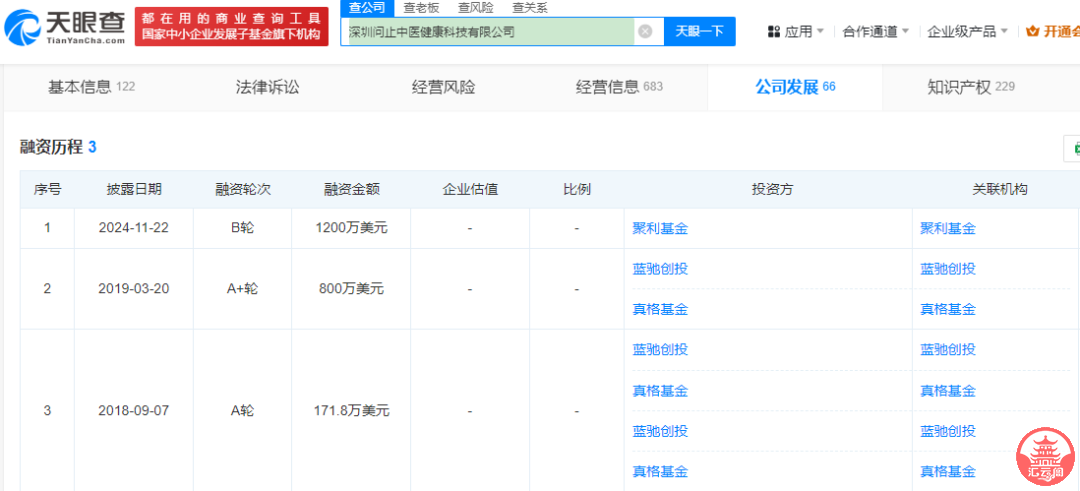Switch to the 查公司 search tab
The width and height of the screenshot is (1080, 491).
tap(368, 8)
